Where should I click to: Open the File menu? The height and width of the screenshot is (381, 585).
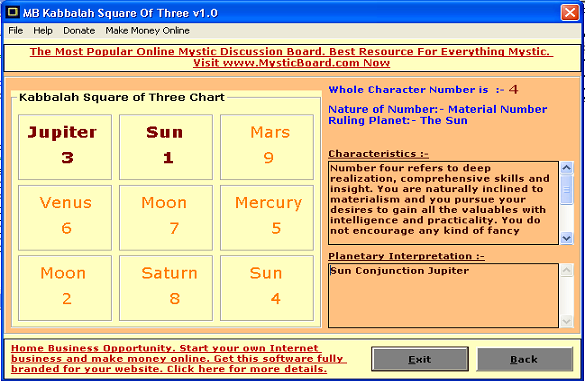point(16,31)
